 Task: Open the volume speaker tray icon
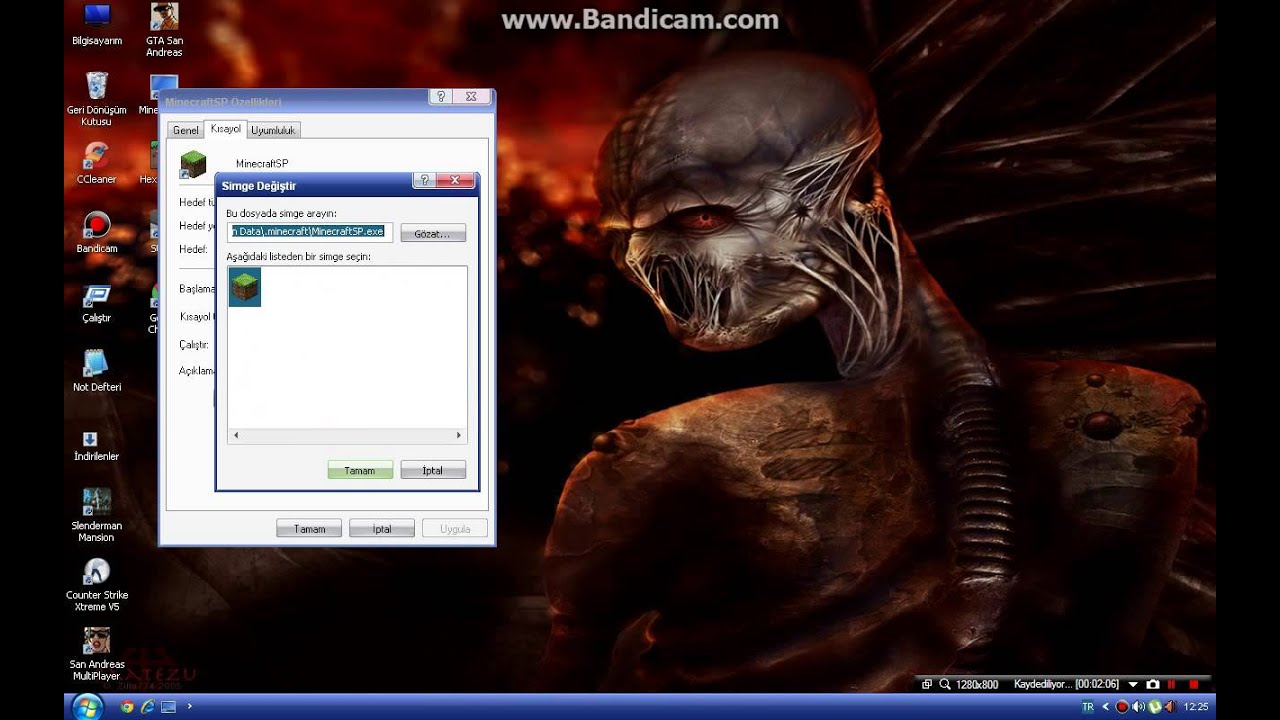1138,707
